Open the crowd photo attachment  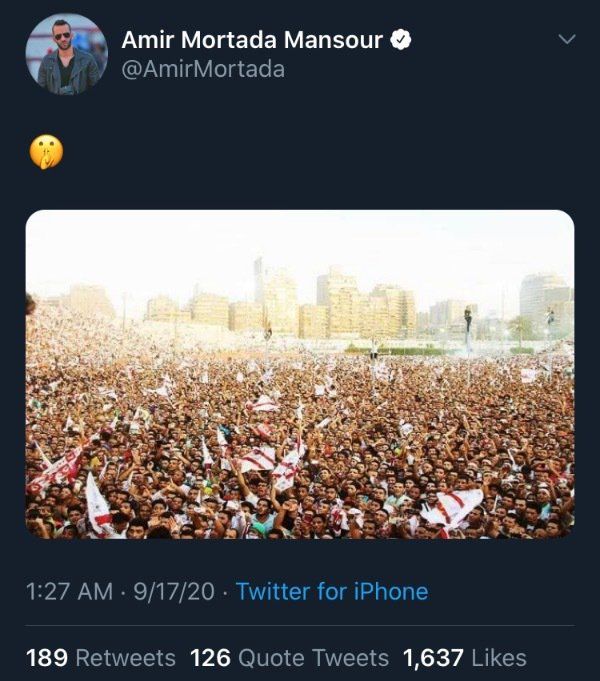(x=300, y=374)
